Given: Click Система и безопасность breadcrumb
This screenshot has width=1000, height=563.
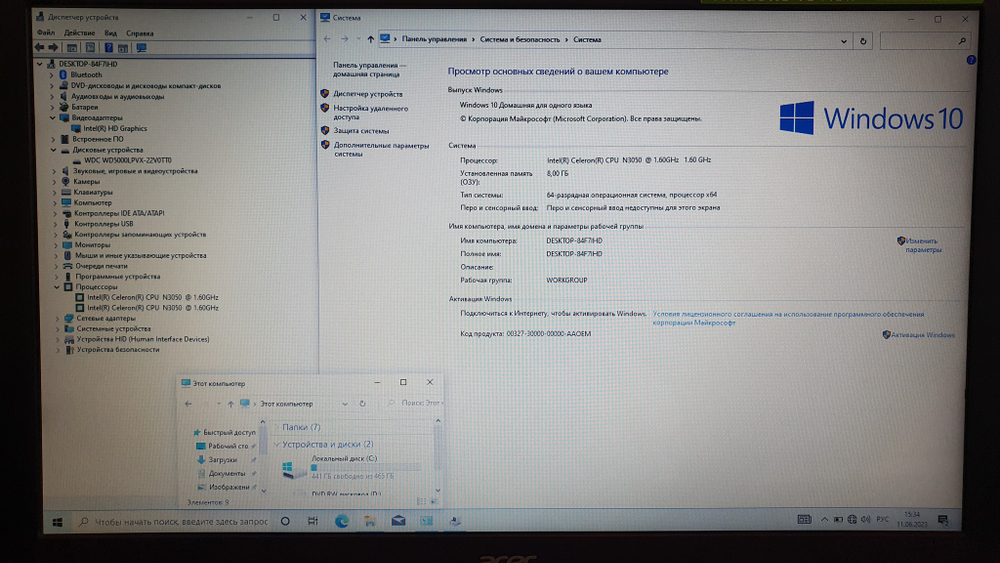Looking at the screenshot, I should (520, 40).
